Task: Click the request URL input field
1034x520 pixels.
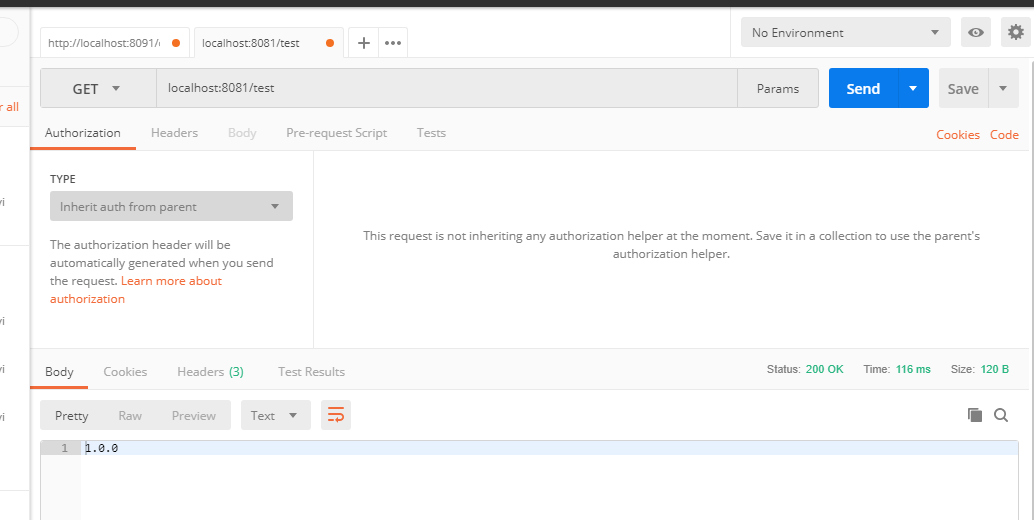Action: coord(446,88)
